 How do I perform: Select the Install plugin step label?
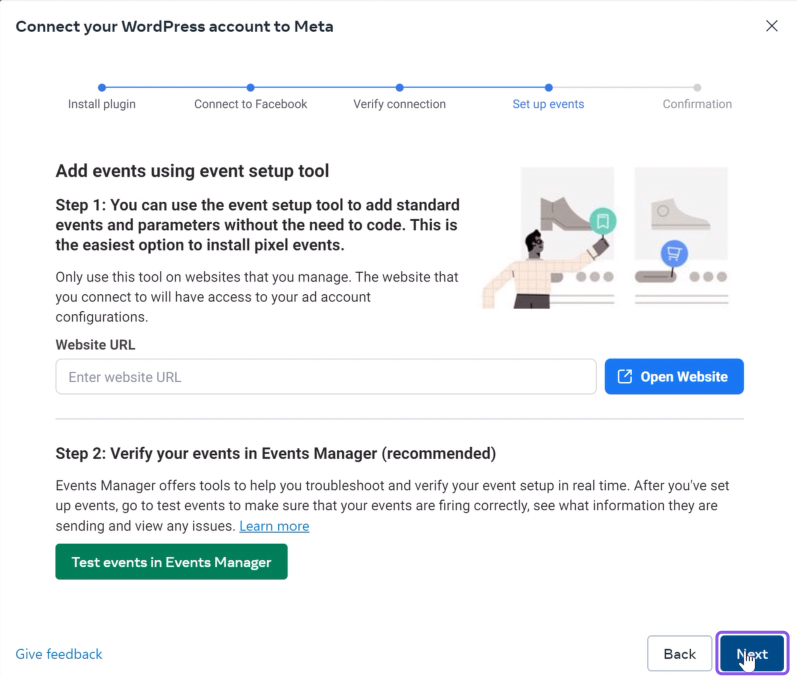102,104
